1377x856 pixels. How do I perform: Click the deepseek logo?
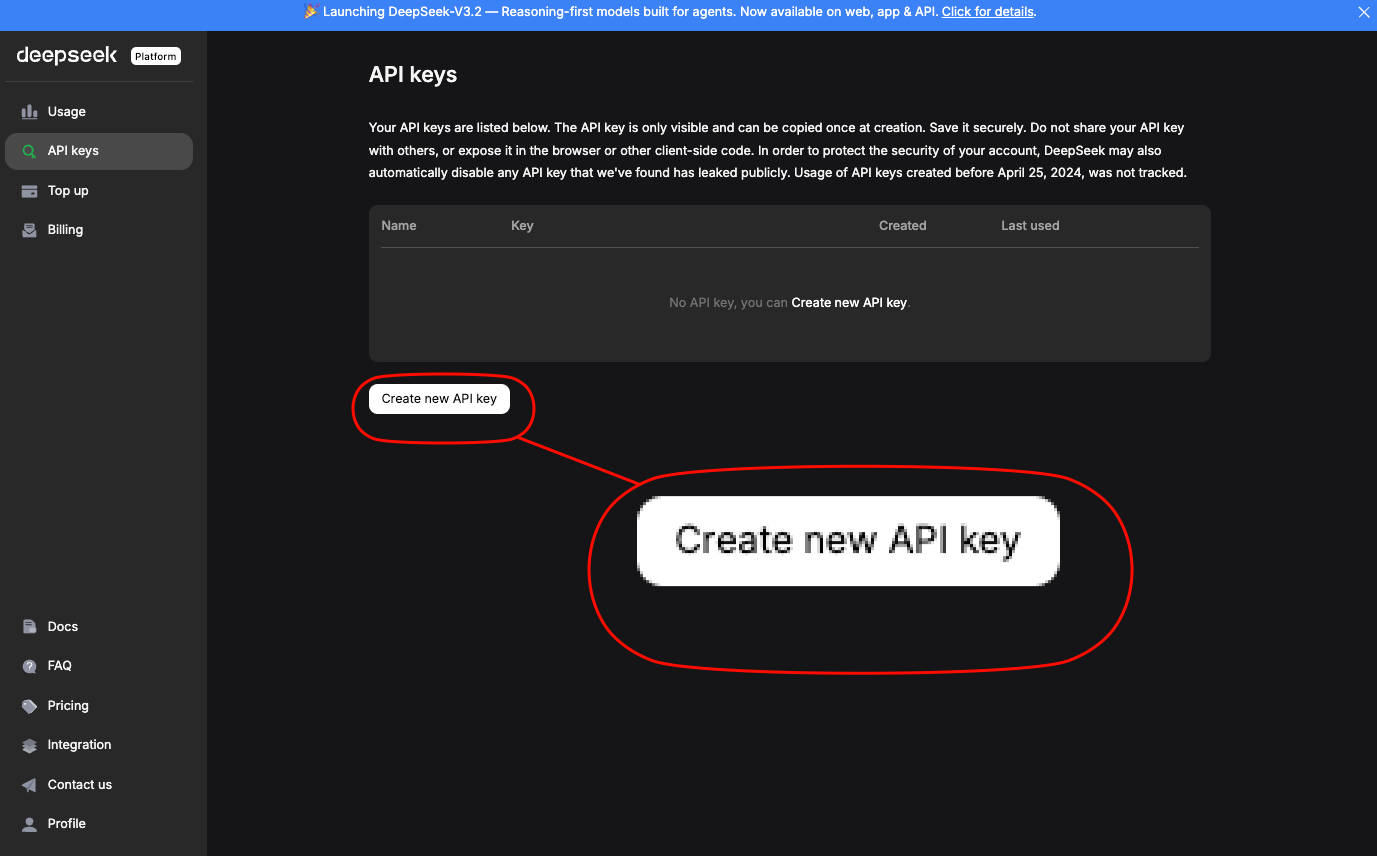[67, 56]
